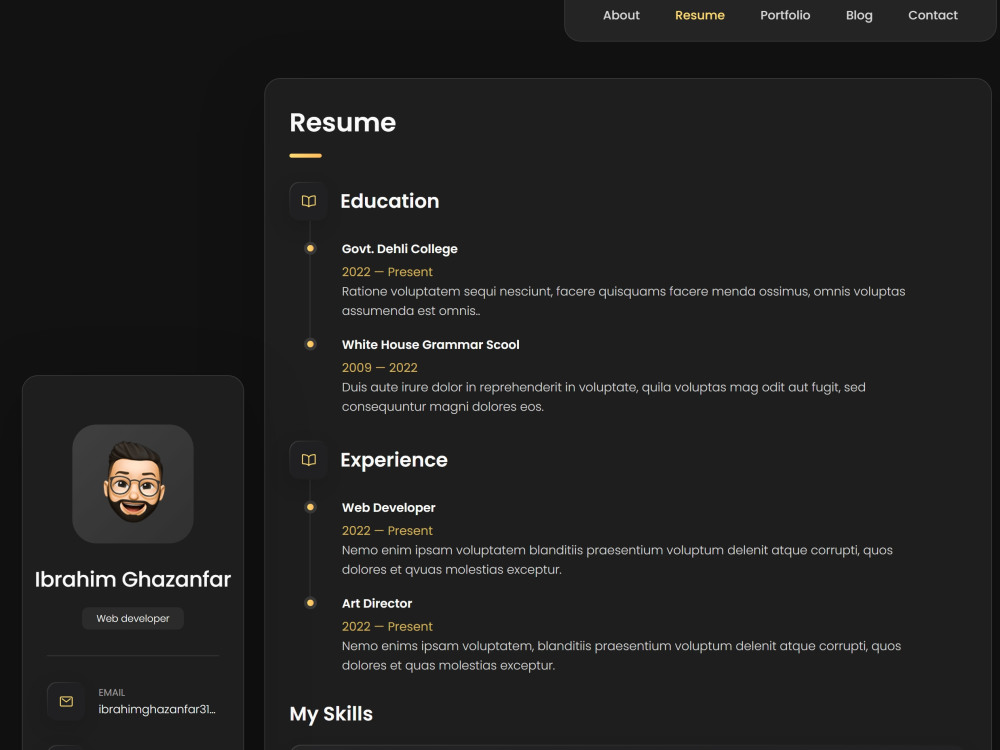Select the Govt. Dehli College entry title
Screen dimensions: 1000x750
399,249
